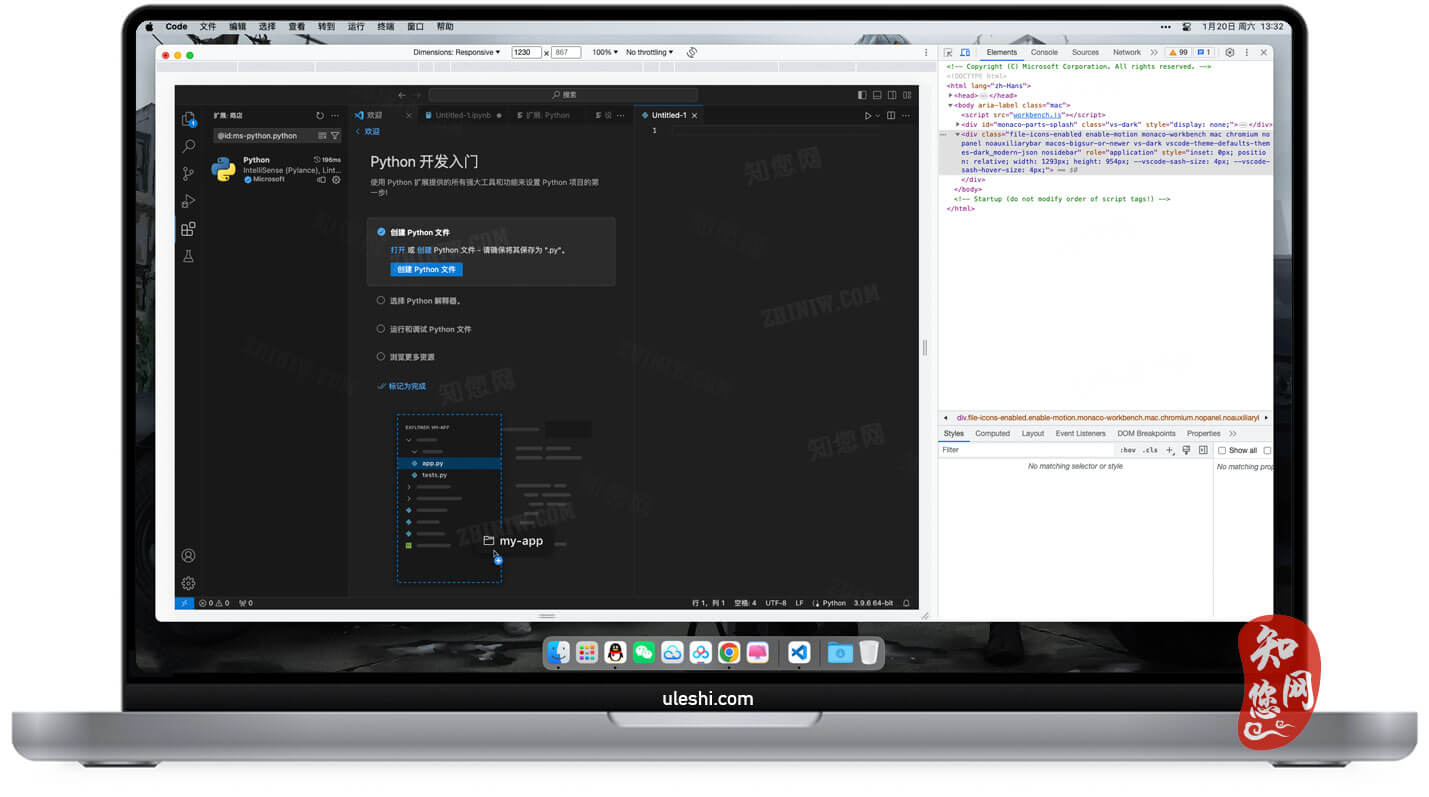Open Run and Debug view
This screenshot has height=797, width=1429.
coord(188,201)
